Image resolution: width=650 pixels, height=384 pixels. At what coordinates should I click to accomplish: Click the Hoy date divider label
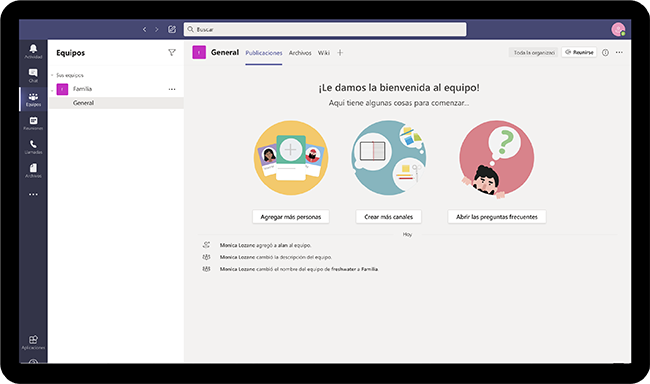pyautogui.click(x=407, y=234)
